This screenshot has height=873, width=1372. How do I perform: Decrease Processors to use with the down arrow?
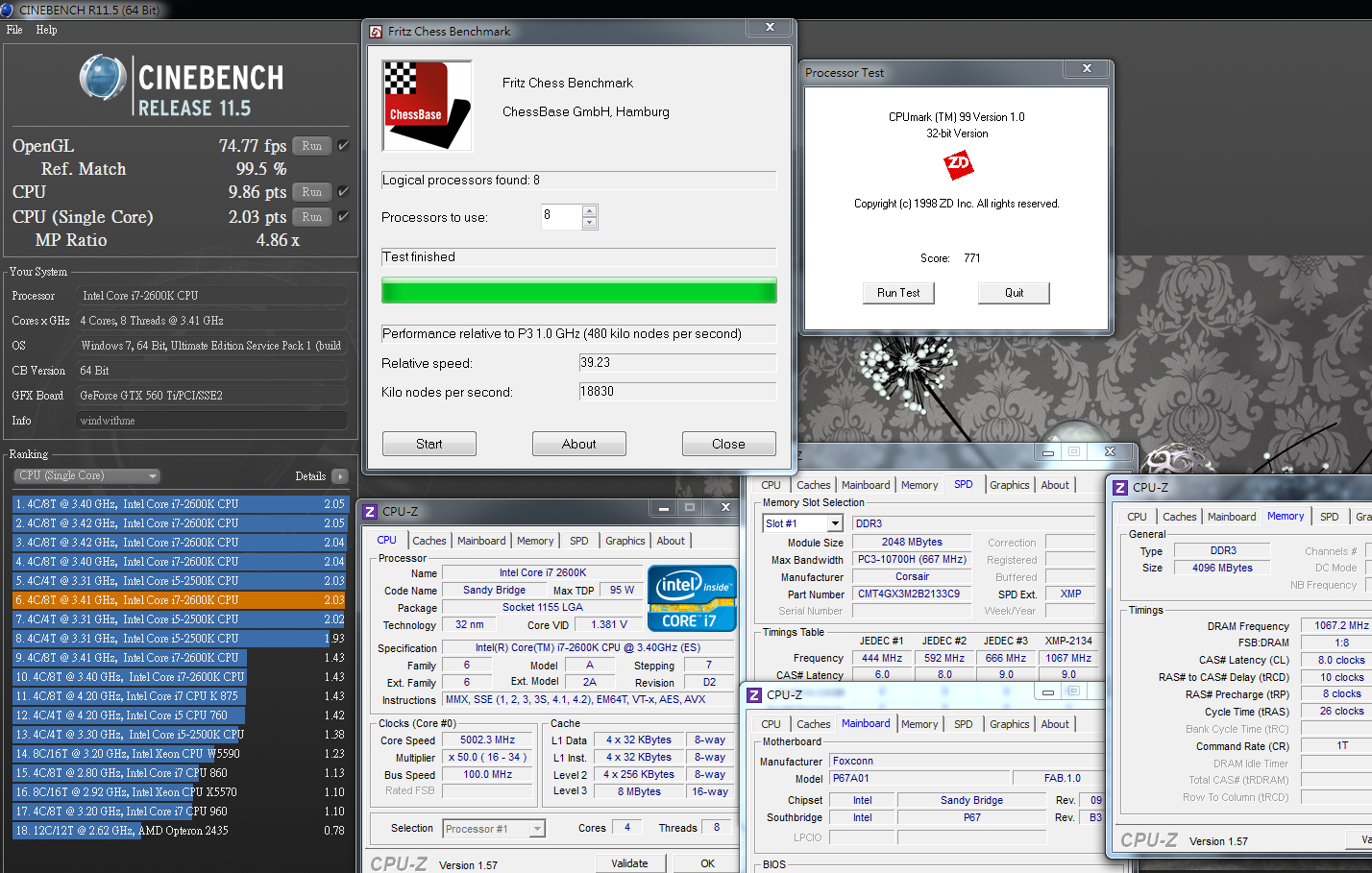click(590, 223)
